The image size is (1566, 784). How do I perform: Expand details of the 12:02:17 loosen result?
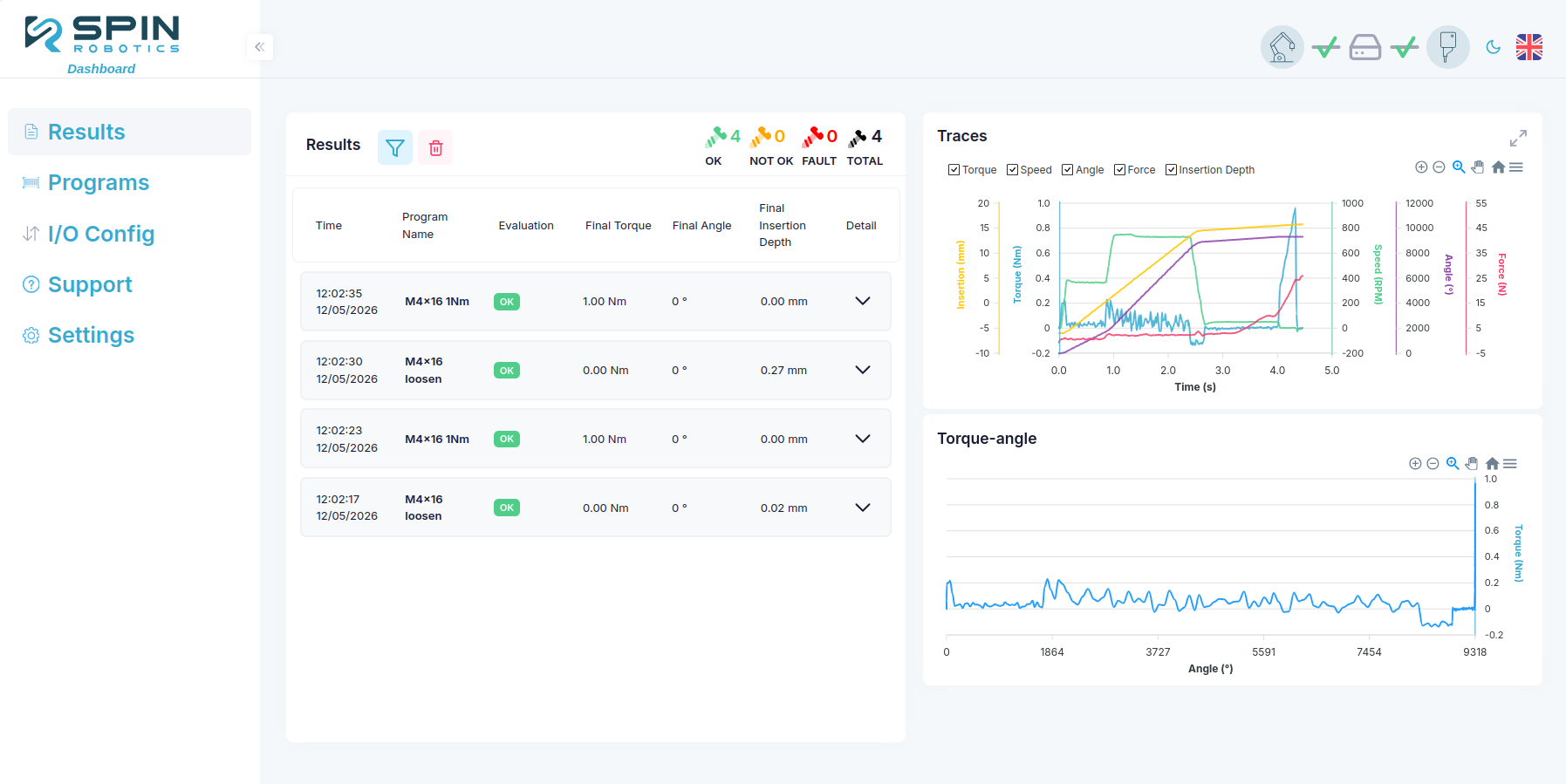click(863, 508)
